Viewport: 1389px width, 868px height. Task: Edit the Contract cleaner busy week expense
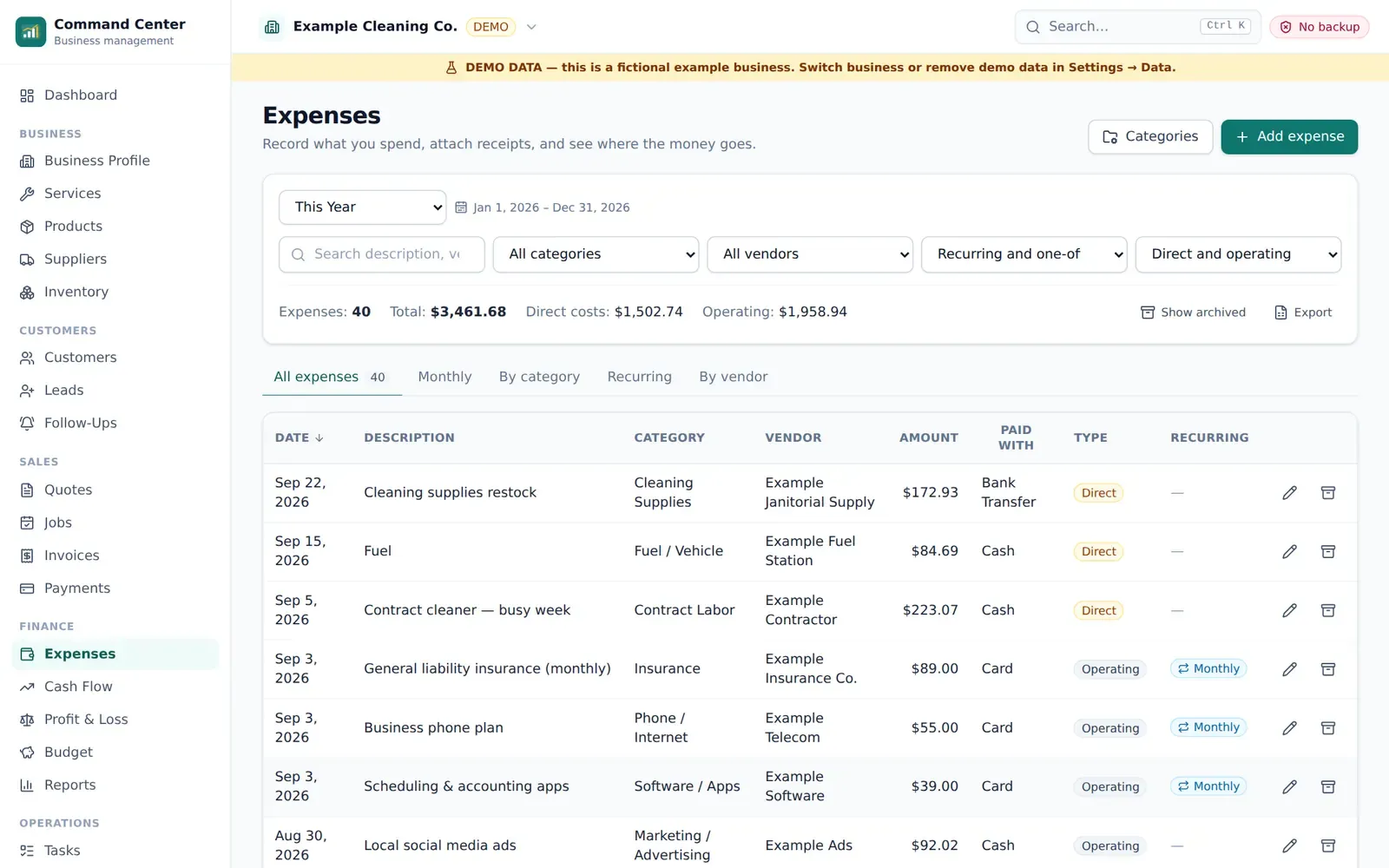tap(1289, 610)
